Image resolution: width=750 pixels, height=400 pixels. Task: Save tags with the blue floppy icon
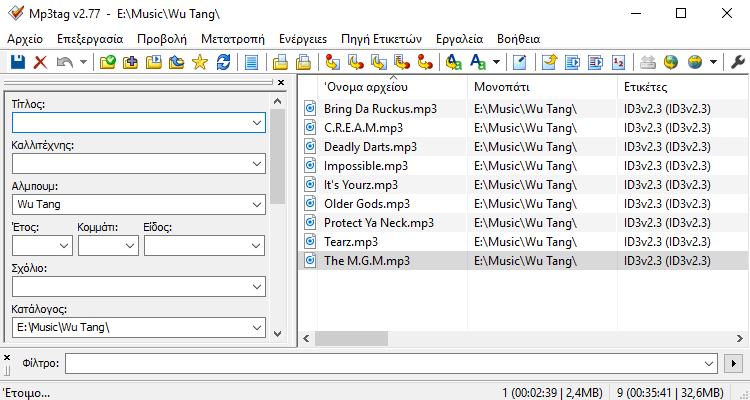click(18, 62)
